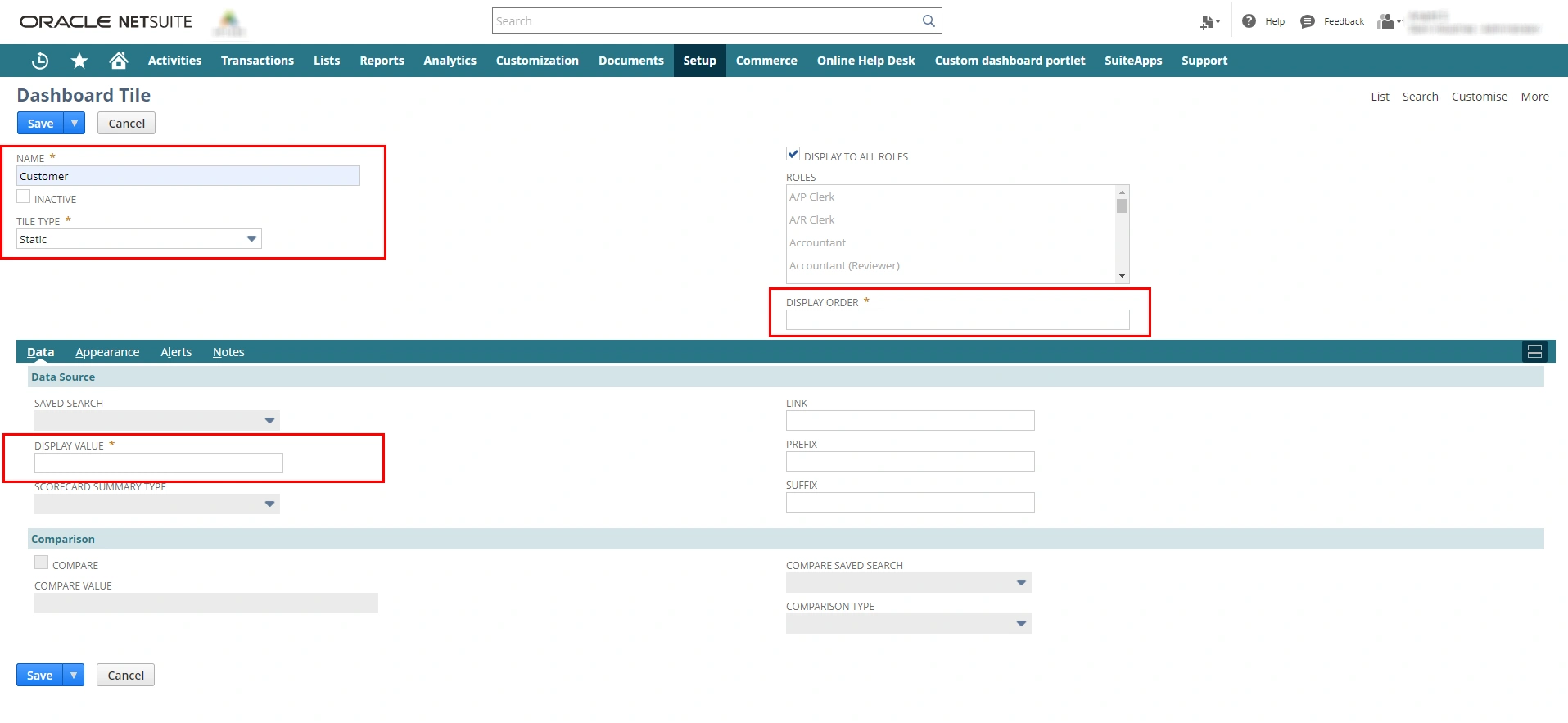Open the Lists menu

(x=327, y=61)
